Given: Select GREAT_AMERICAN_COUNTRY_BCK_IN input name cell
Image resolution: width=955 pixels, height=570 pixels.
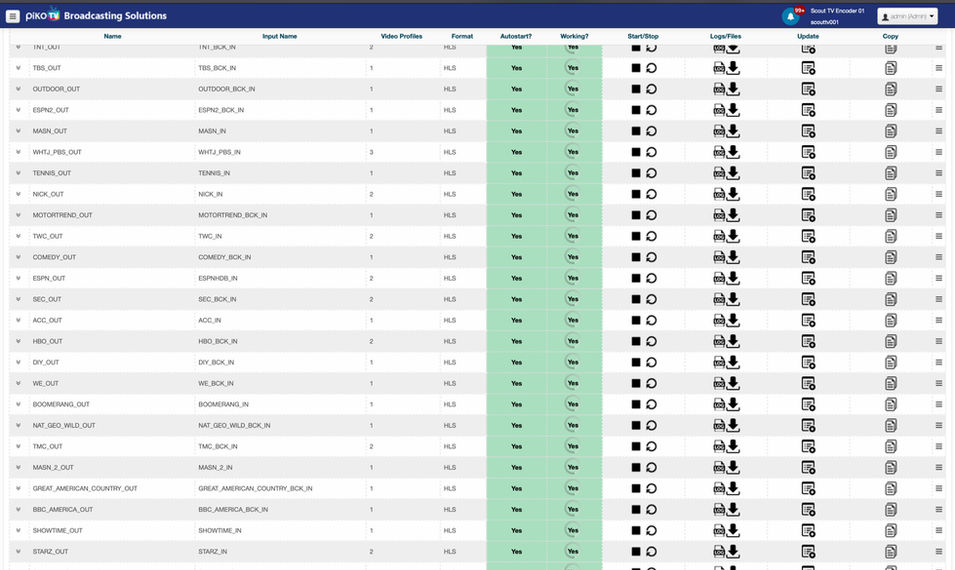Looking at the screenshot, I should [x=255, y=488].
